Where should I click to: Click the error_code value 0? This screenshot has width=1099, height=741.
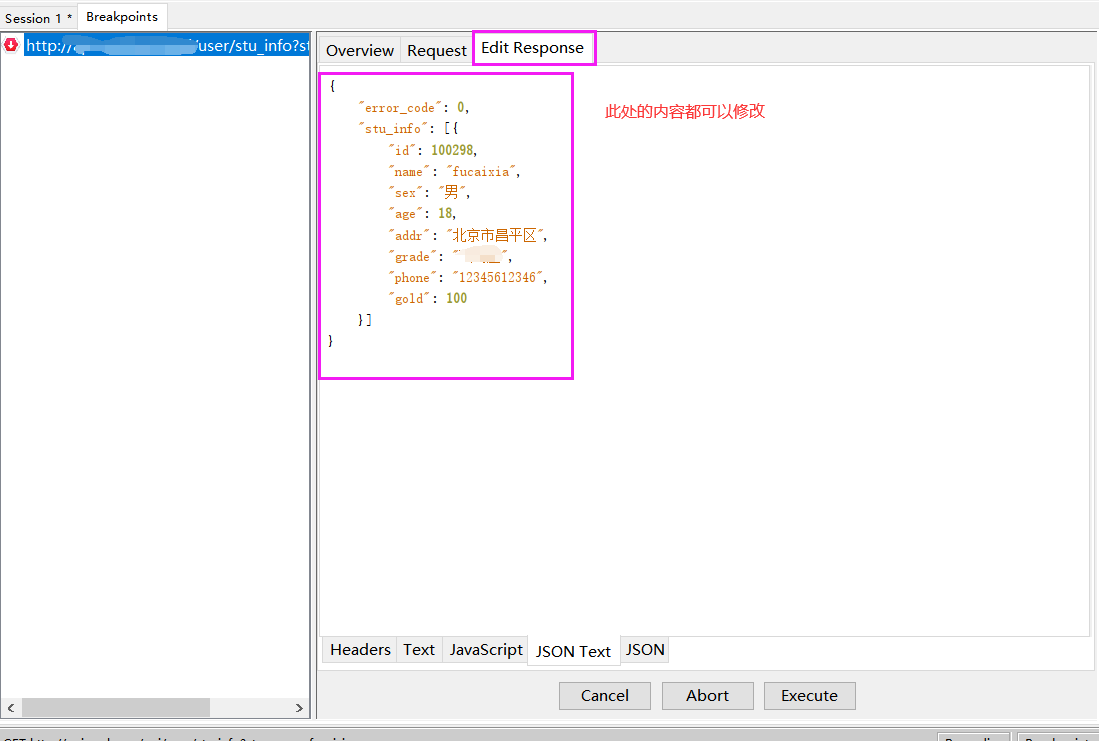460,108
